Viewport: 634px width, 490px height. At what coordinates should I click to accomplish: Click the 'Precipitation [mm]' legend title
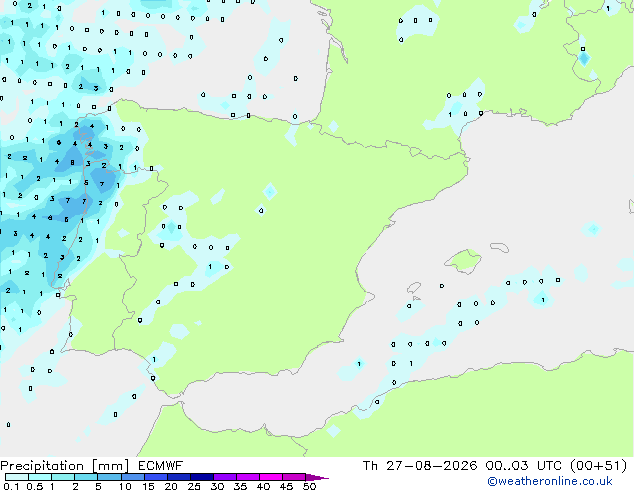(65, 466)
